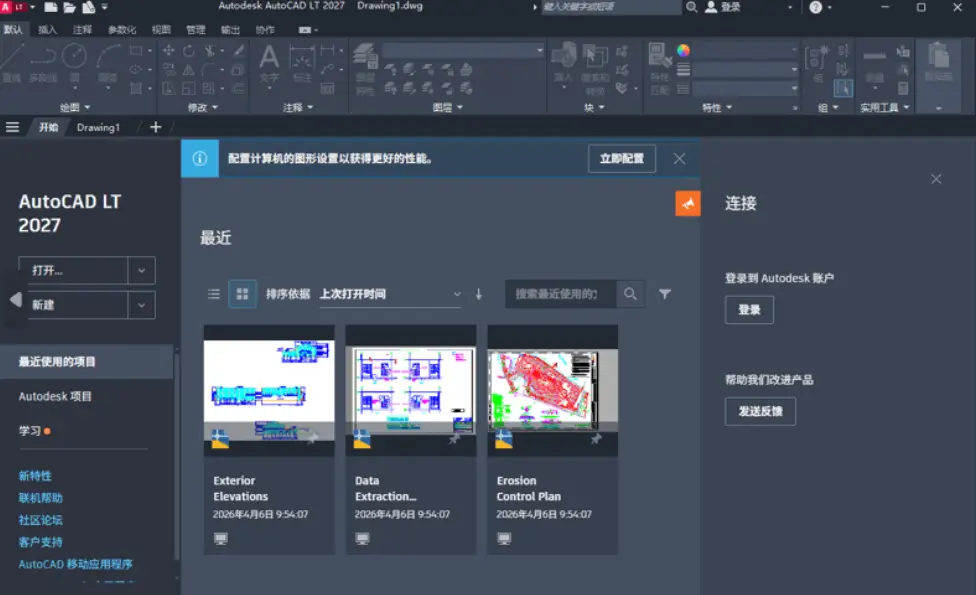Open the 视图 ribbon tab
976x595 pixels.
[x=161, y=30]
